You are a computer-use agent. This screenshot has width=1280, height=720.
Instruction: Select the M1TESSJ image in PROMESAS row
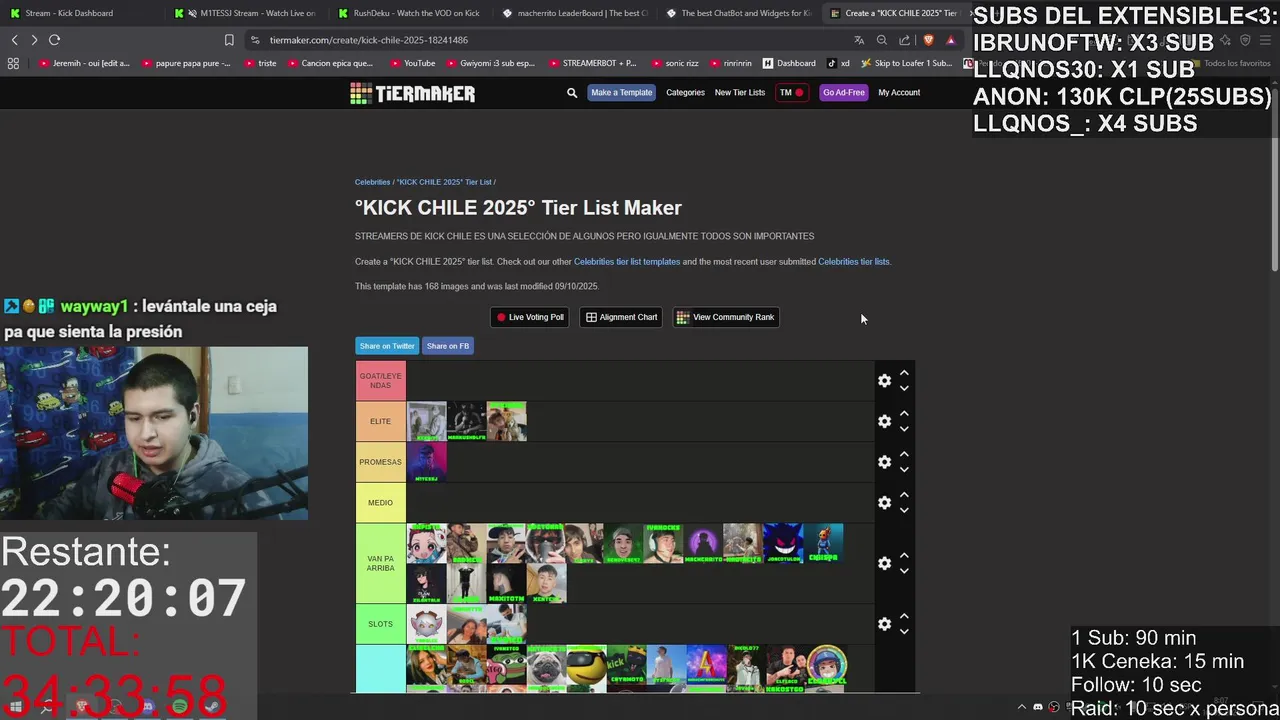[426, 462]
